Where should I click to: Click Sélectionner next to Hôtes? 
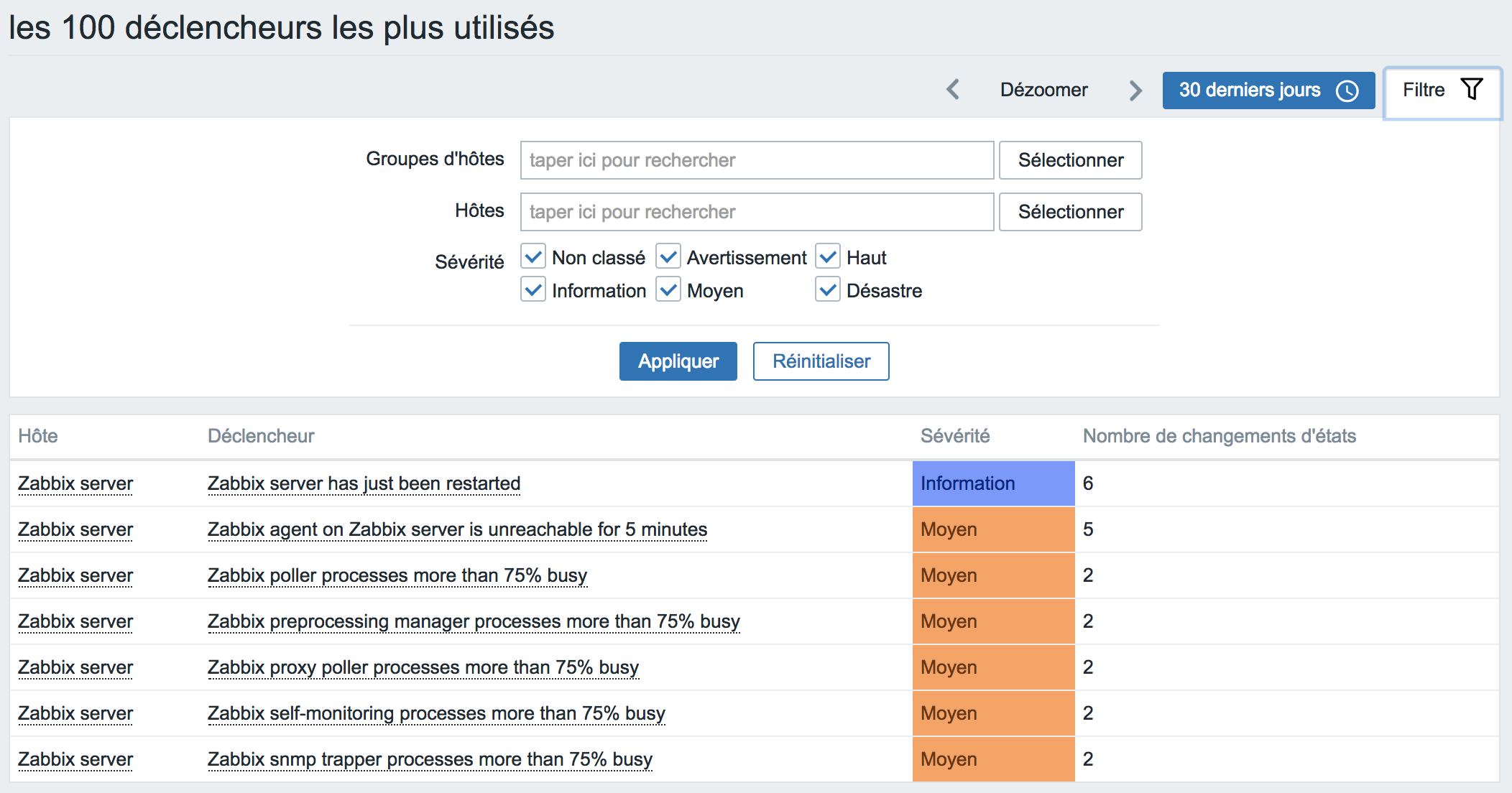(1070, 212)
